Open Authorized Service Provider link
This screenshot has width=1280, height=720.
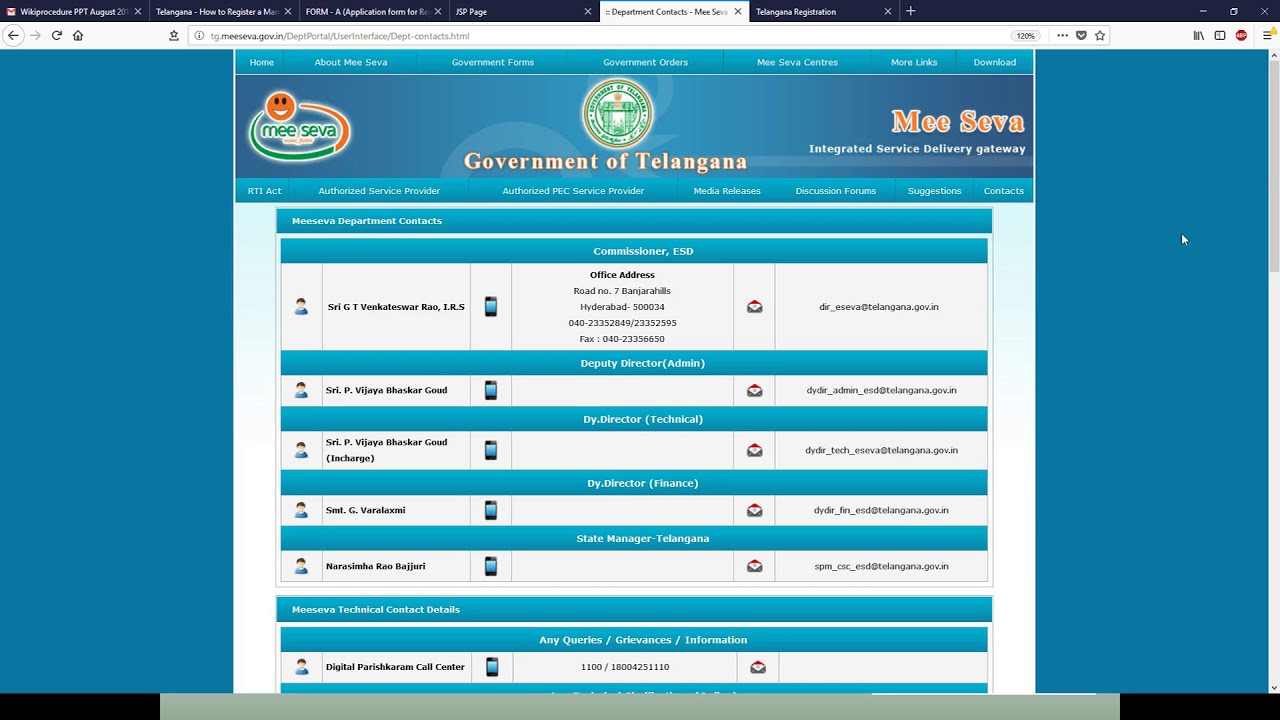pos(379,191)
